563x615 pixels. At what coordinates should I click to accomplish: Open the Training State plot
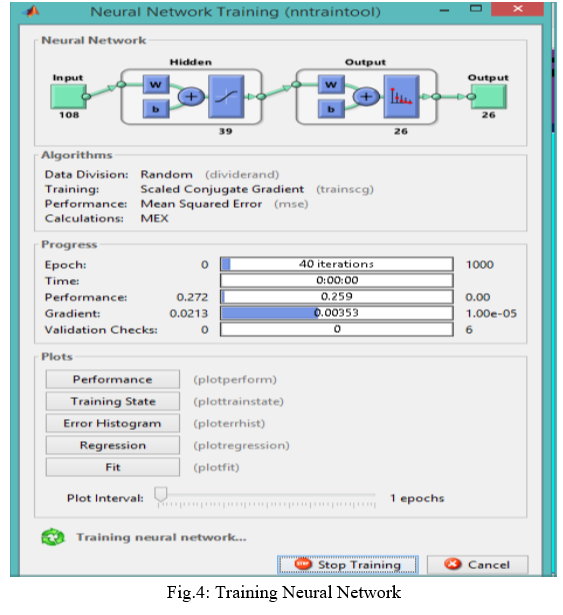pyautogui.click(x=113, y=401)
